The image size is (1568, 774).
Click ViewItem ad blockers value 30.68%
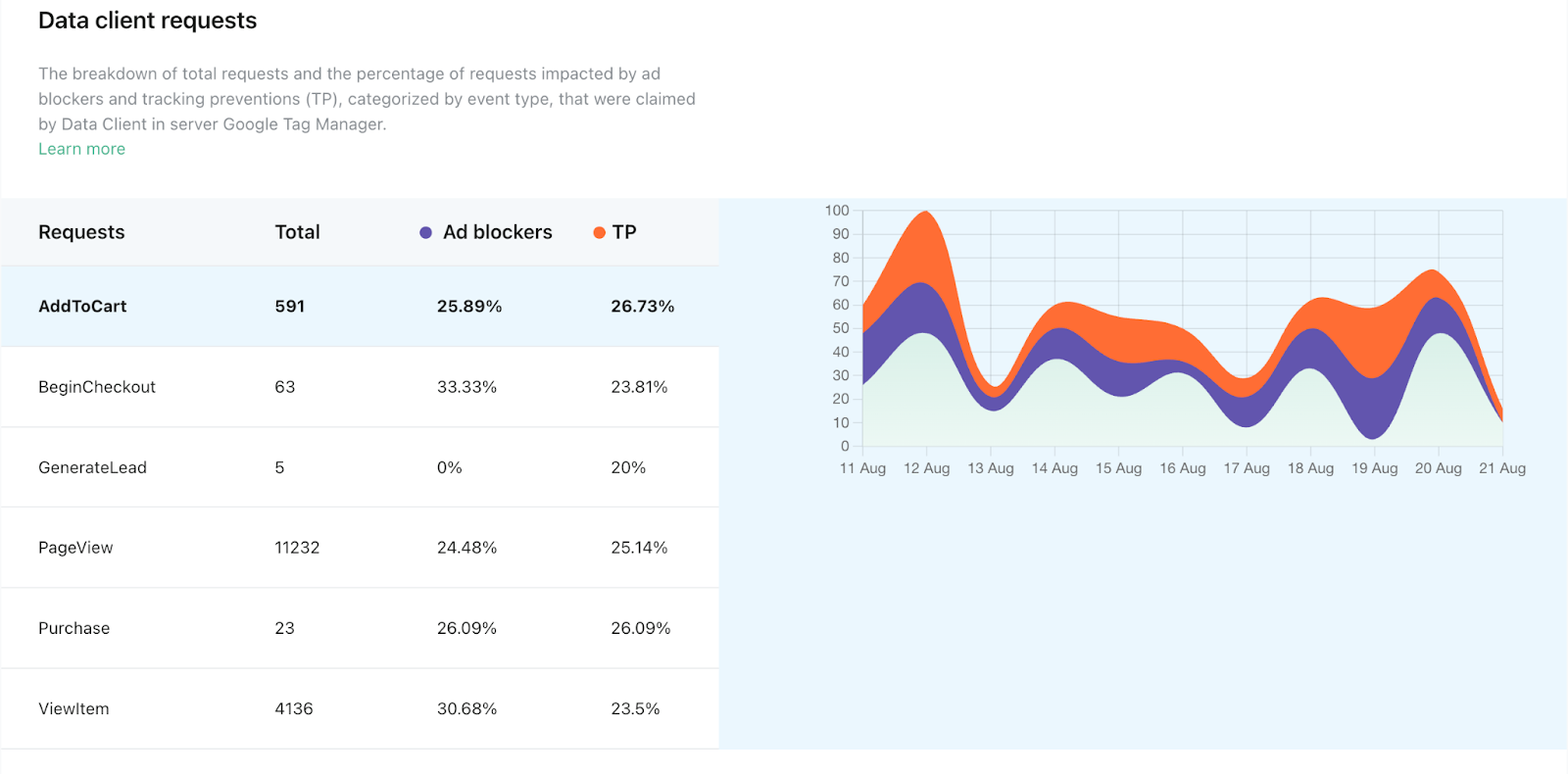click(466, 708)
